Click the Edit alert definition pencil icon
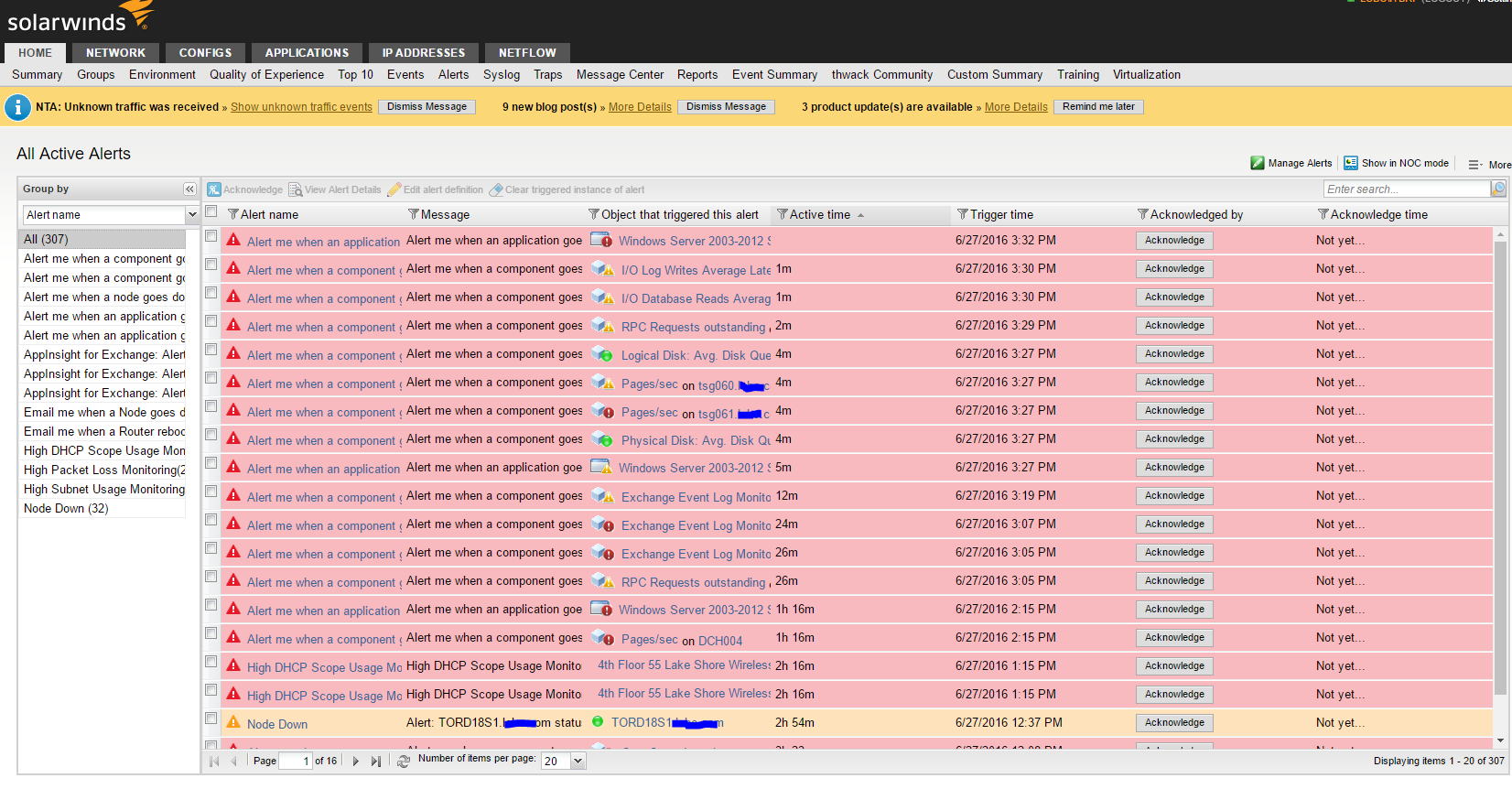 coord(394,189)
